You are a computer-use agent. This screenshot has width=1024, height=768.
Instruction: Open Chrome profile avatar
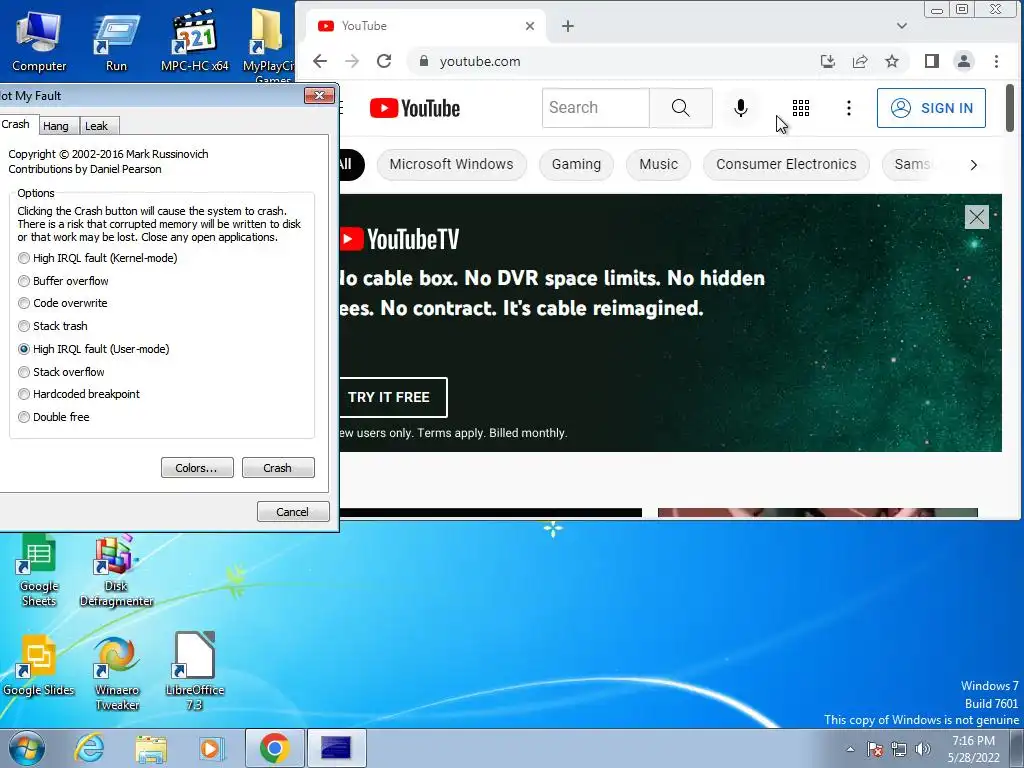click(x=963, y=61)
